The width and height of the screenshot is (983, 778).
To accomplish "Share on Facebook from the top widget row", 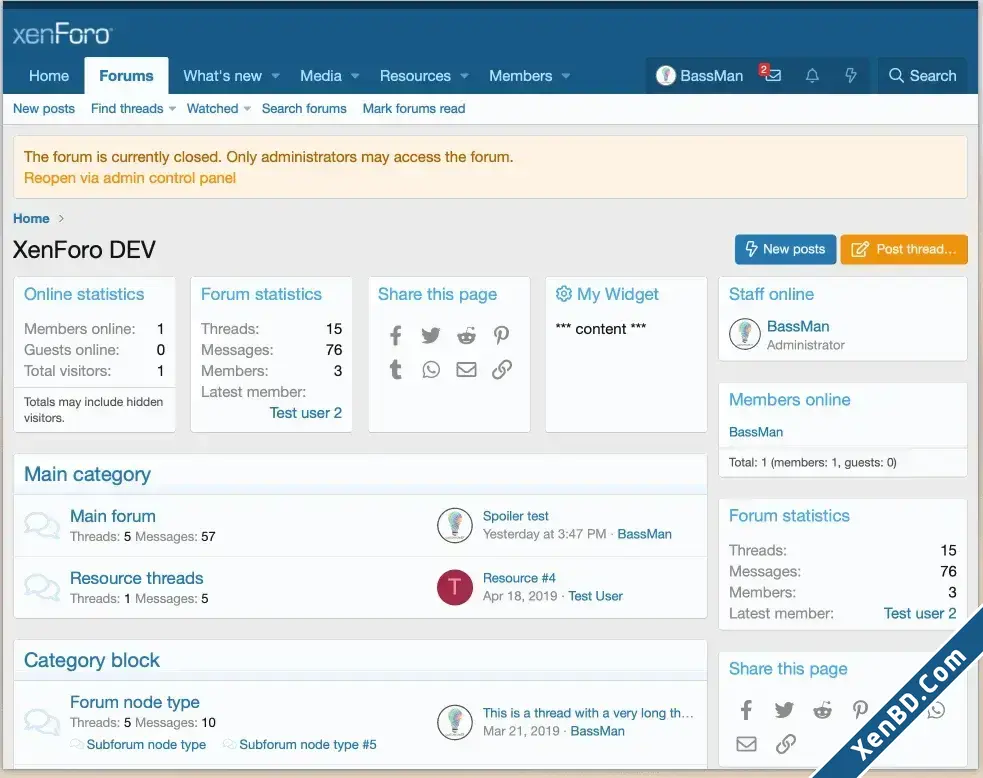I will (x=396, y=335).
